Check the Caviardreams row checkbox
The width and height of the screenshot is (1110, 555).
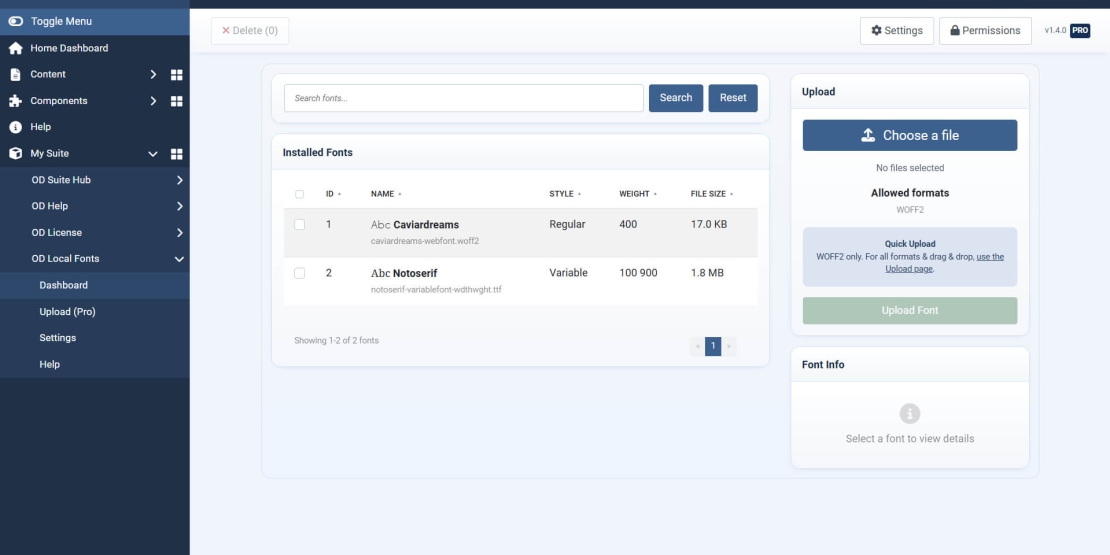coord(299,224)
